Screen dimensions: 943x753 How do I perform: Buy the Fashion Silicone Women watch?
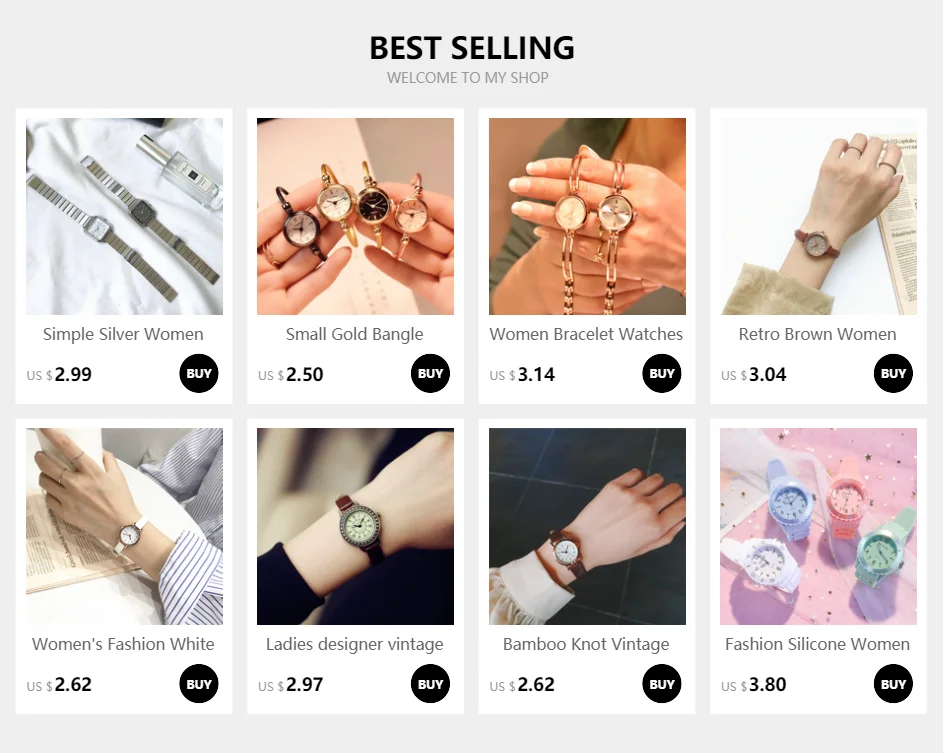(x=893, y=684)
